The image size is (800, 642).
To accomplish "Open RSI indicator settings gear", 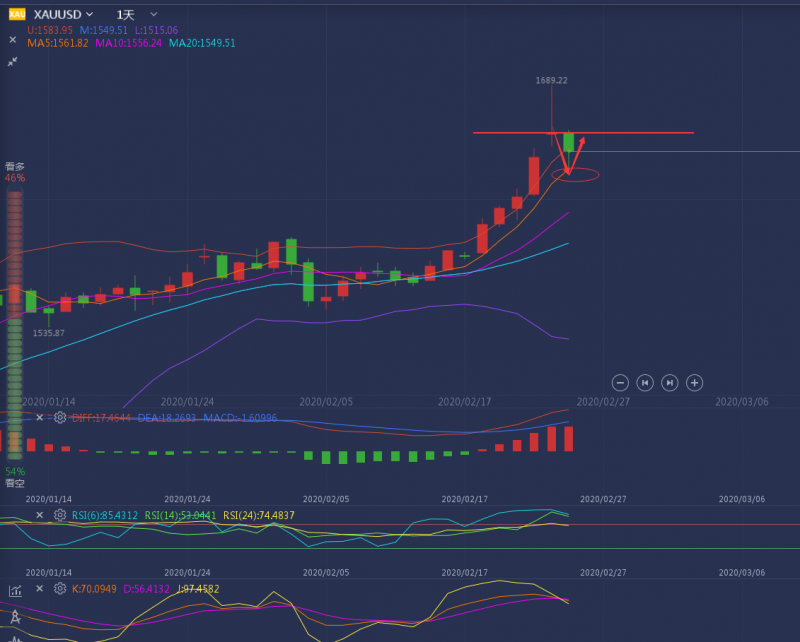I will (x=60, y=515).
